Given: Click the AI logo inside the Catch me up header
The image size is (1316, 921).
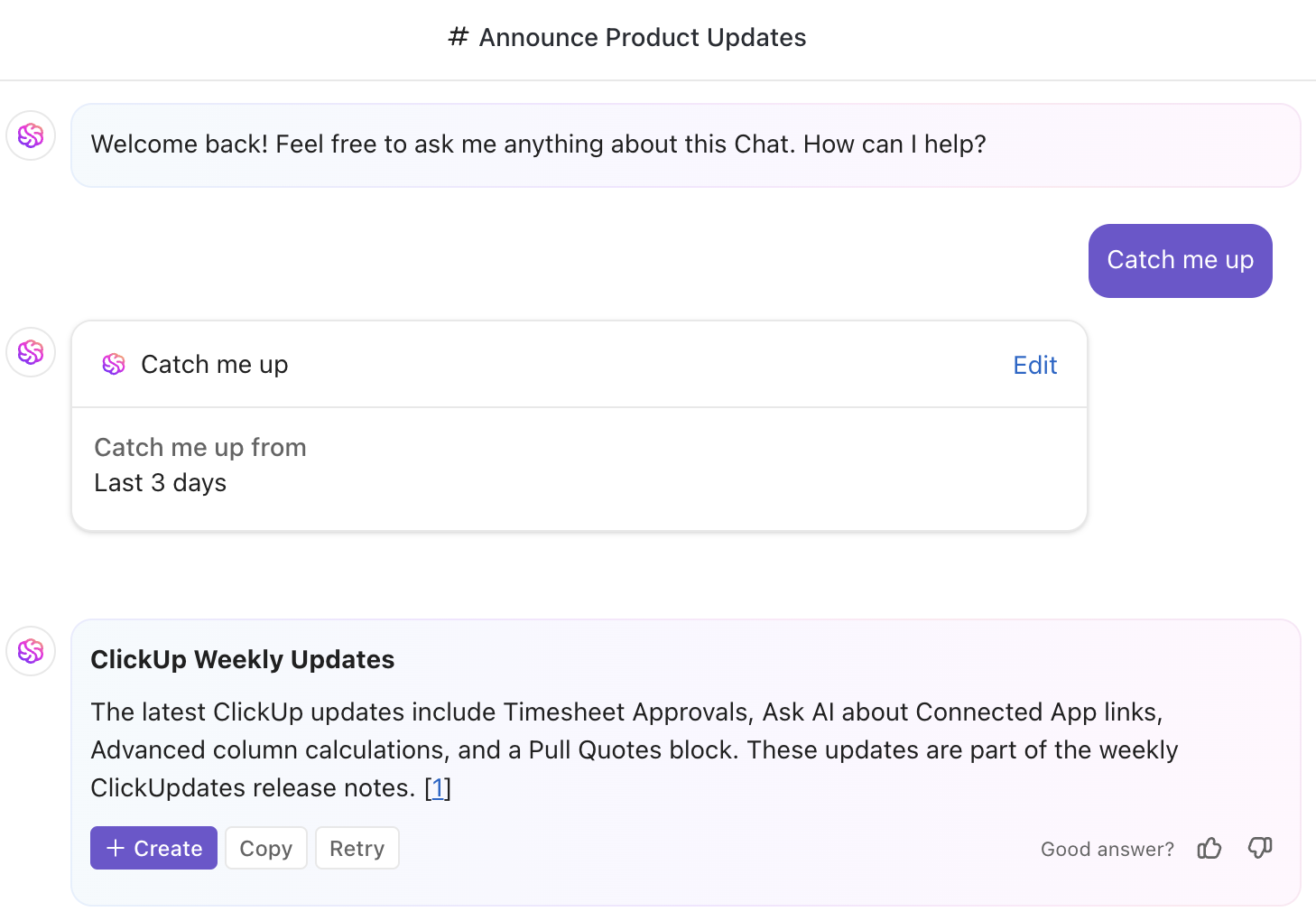Looking at the screenshot, I should [114, 364].
